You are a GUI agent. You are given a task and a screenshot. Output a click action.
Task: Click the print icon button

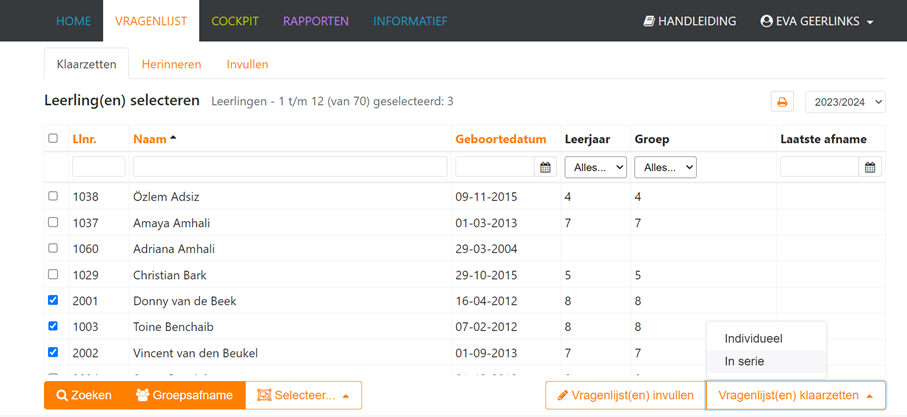coord(782,102)
